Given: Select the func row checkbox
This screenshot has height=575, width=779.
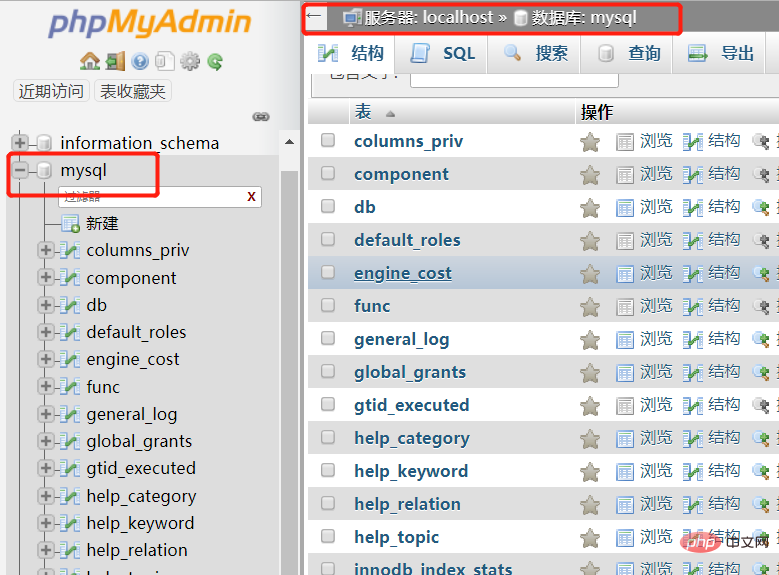Looking at the screenshot, I should [328, 305].
